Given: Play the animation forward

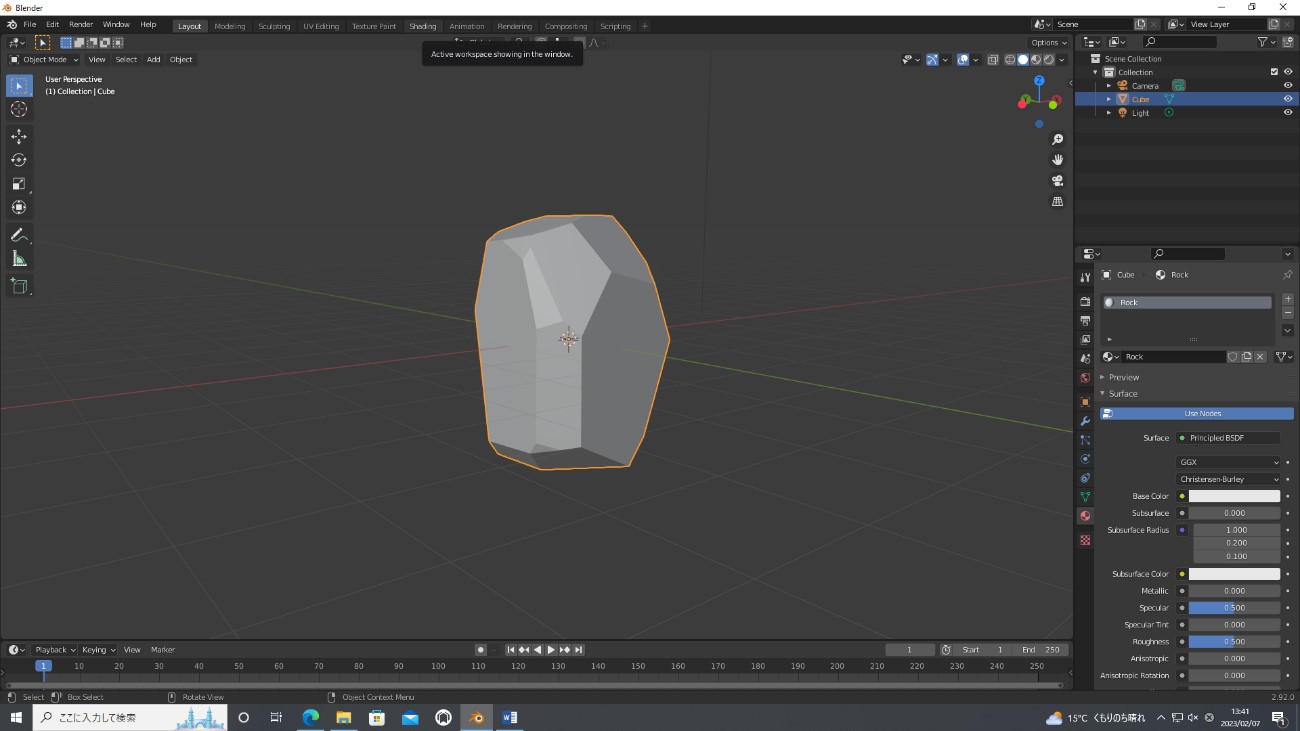Looking at the screenshot, I should pos(551,650).
